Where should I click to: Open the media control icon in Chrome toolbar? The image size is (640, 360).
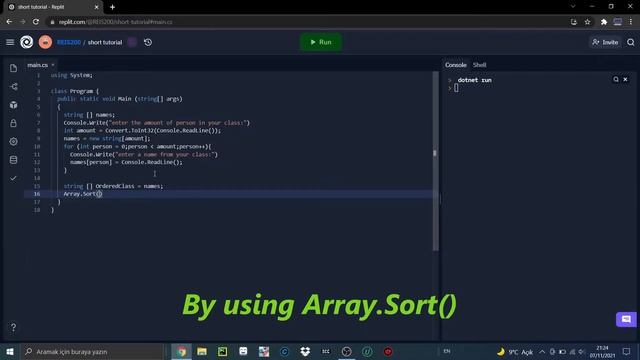coord(618,22)
